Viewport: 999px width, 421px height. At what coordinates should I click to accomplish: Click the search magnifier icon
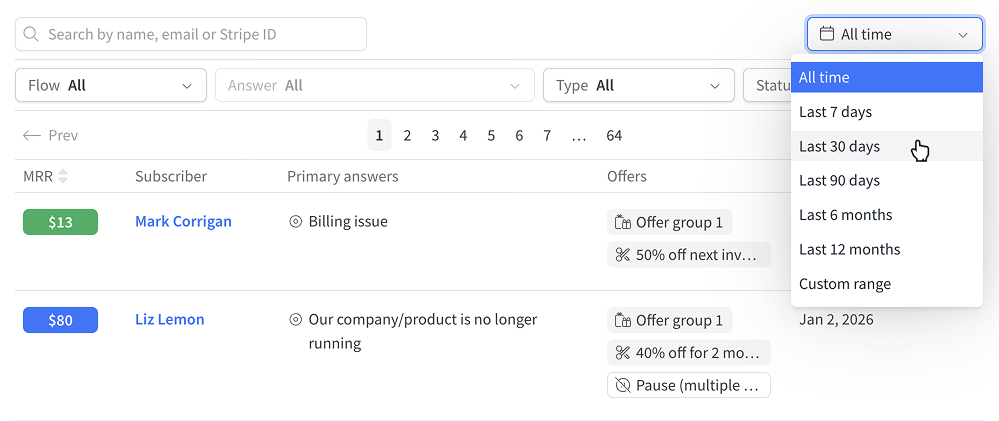32,34
